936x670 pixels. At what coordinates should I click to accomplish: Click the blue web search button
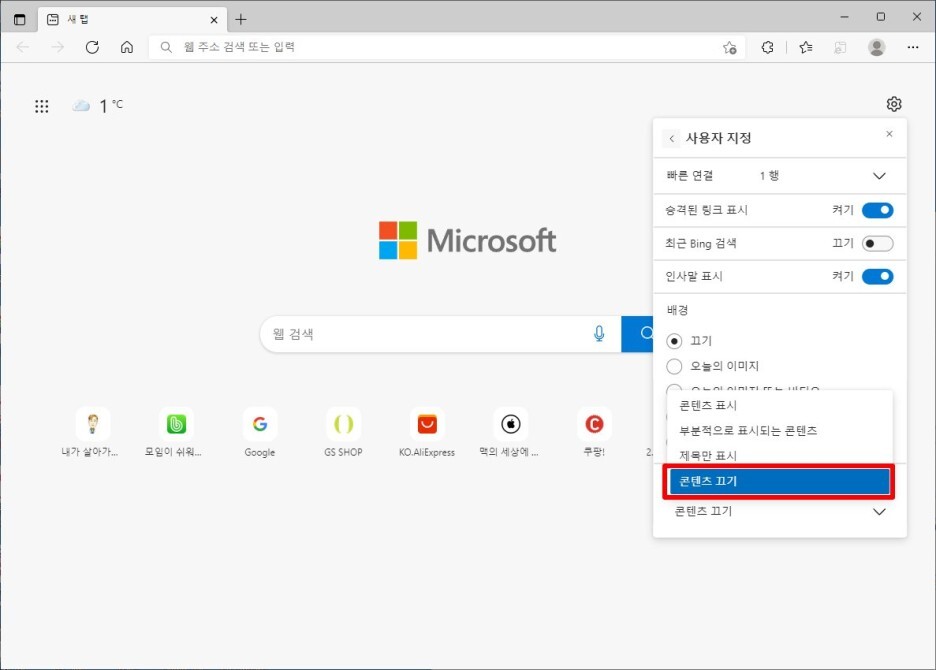(x=638, y=334)
